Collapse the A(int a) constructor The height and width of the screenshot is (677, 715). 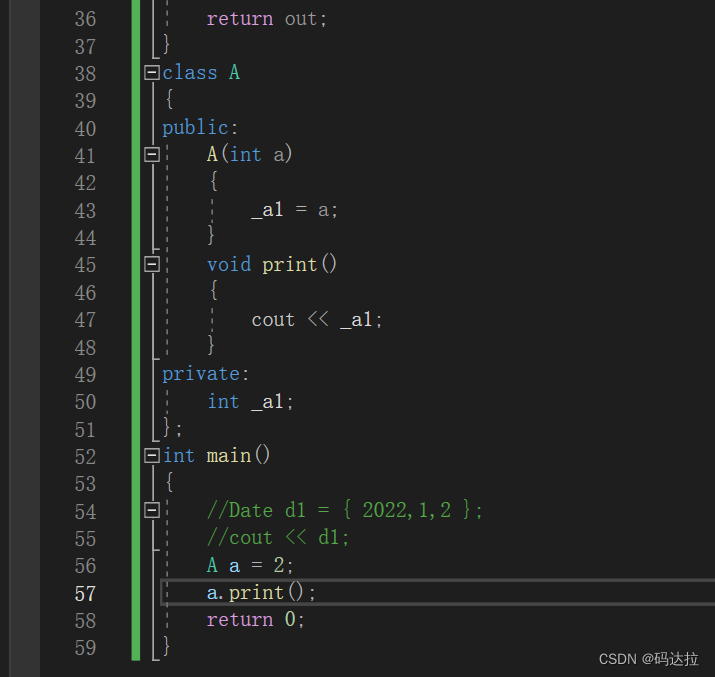(152, 155)
